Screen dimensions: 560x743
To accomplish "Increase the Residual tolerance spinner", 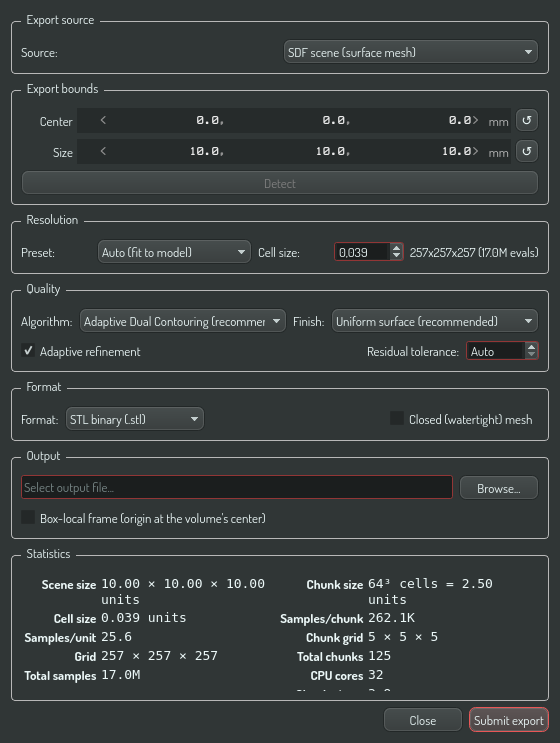I will point(532,347).
